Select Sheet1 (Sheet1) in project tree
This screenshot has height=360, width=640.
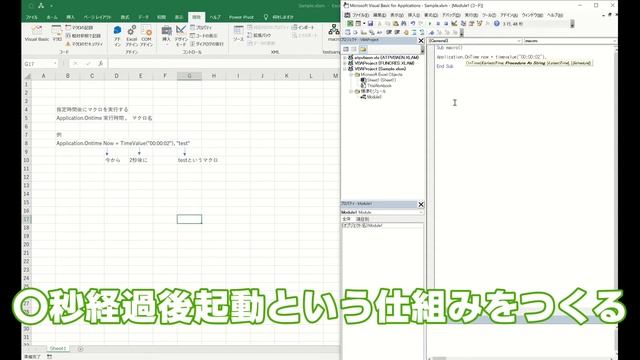(x=378, y=80)
